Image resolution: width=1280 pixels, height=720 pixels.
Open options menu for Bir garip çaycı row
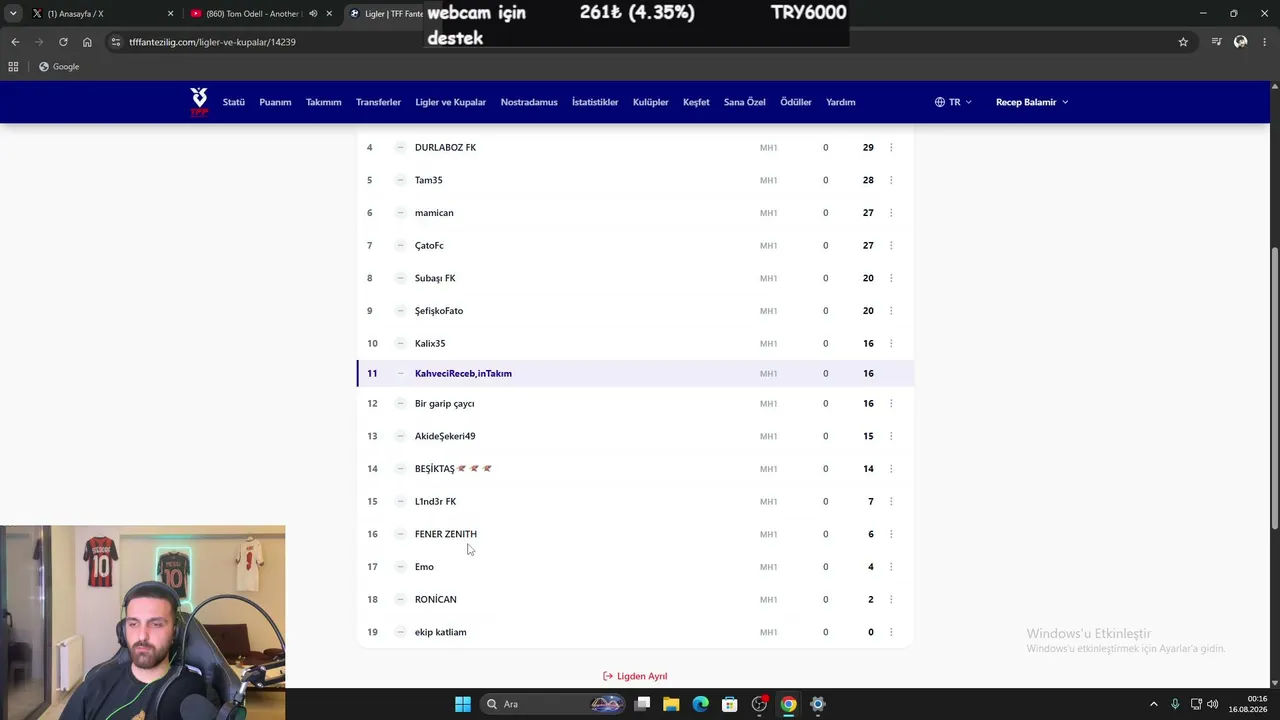coord(891,403)
